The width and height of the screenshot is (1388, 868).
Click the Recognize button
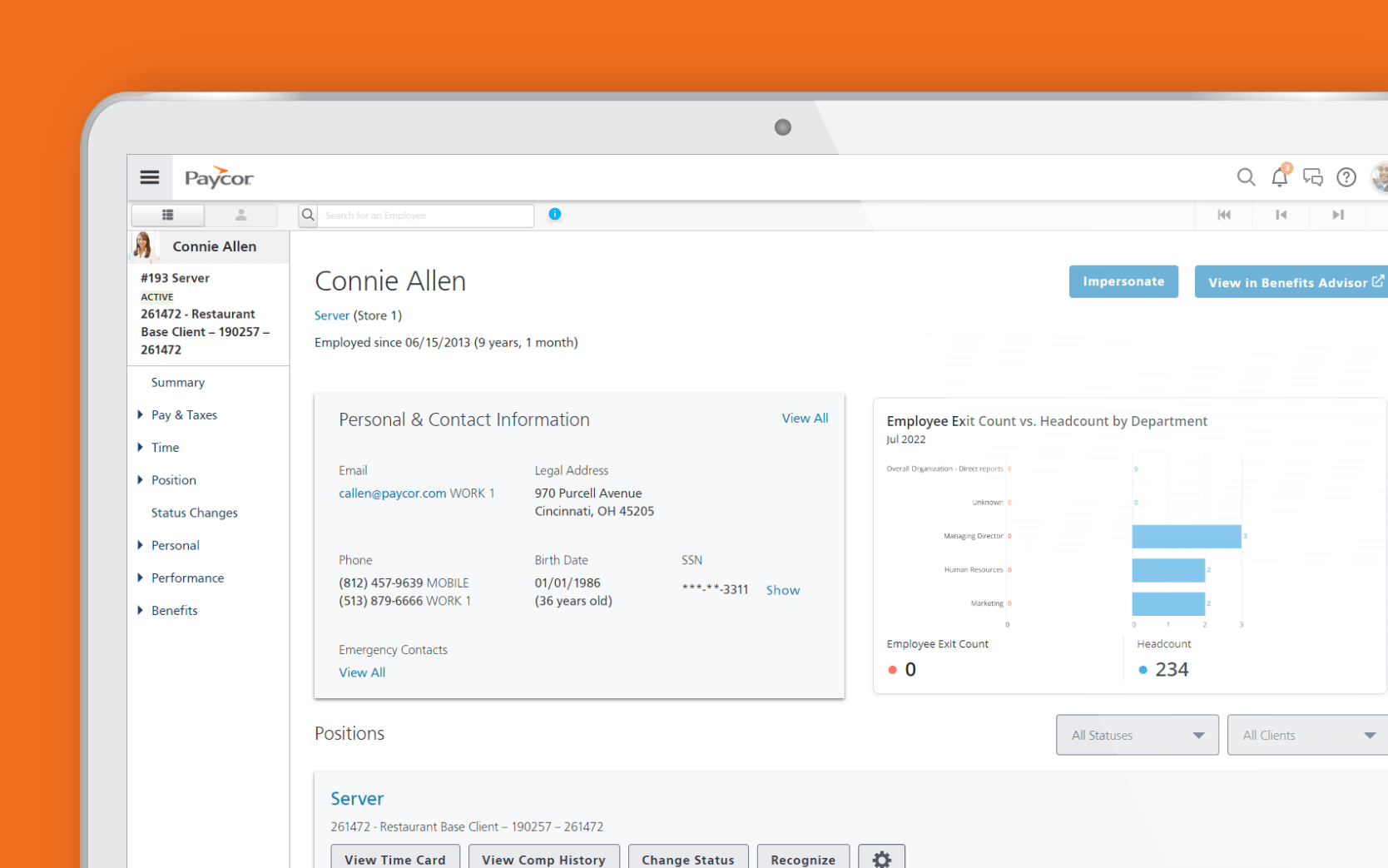pos(803,858)
